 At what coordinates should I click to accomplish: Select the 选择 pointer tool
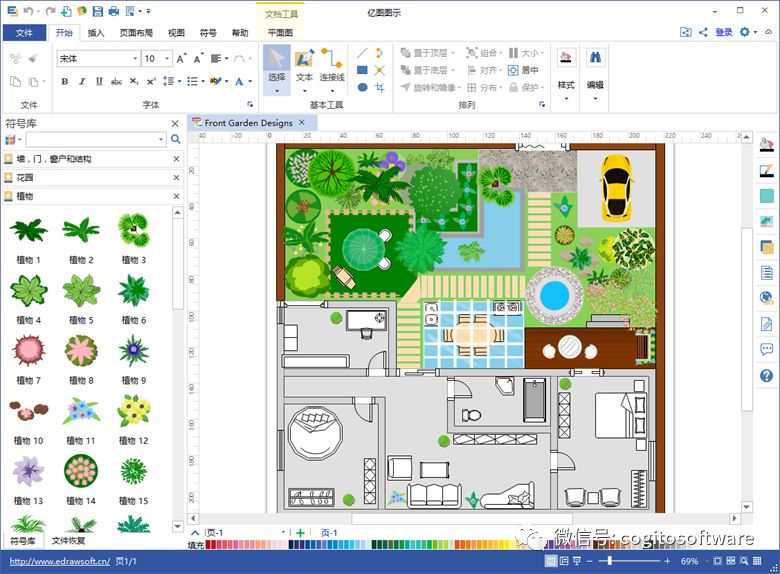tap(277, 70)
